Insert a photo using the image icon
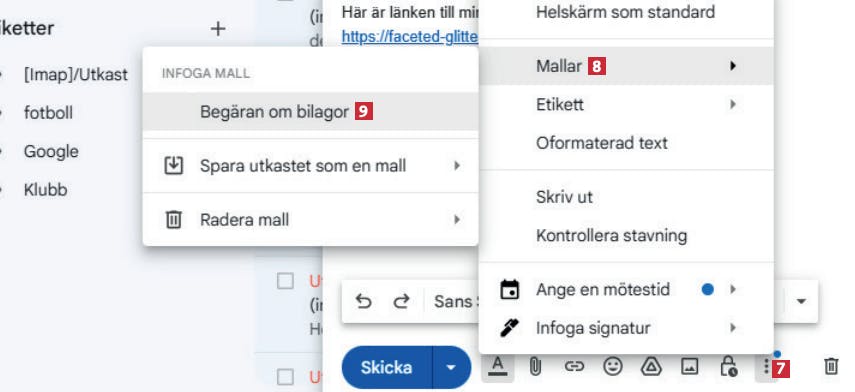Viewport: 855px width, 392px height. (x=690, y=367)
